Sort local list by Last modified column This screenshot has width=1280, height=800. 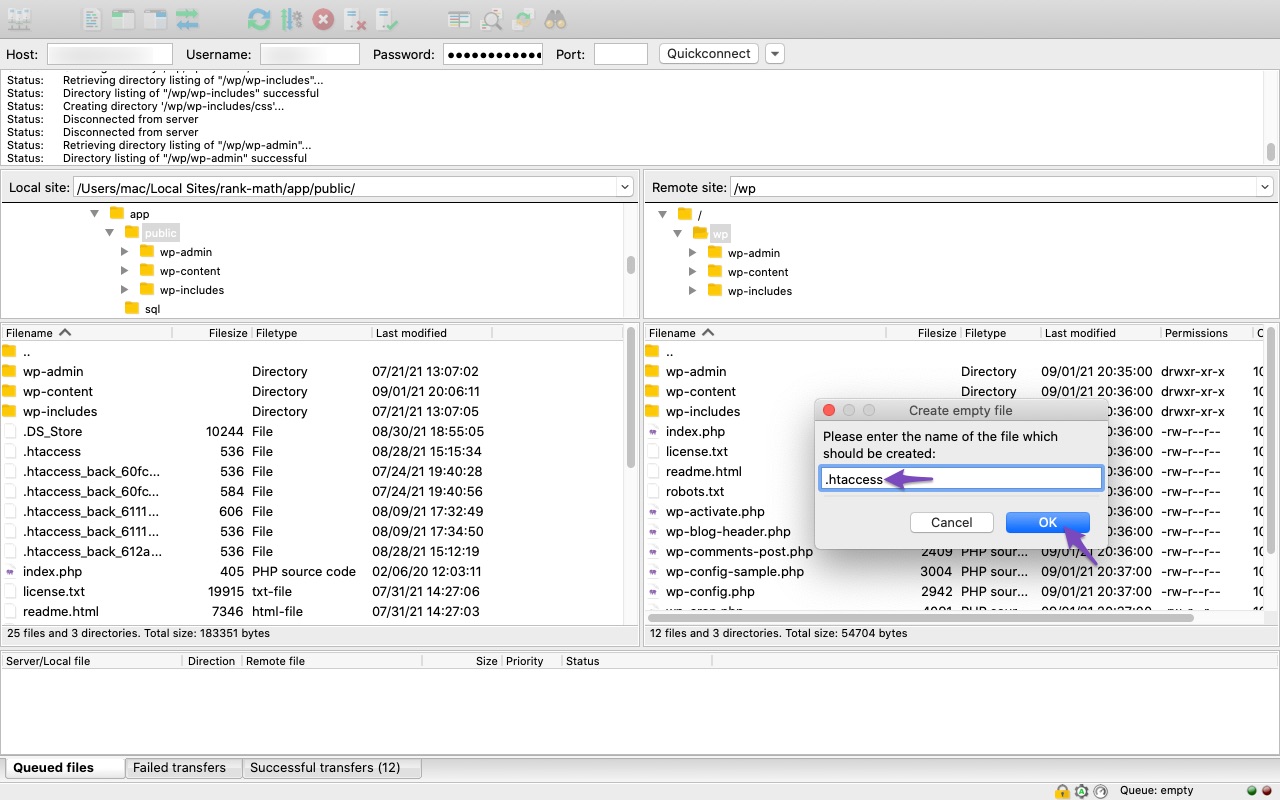[x=432, y=333]
